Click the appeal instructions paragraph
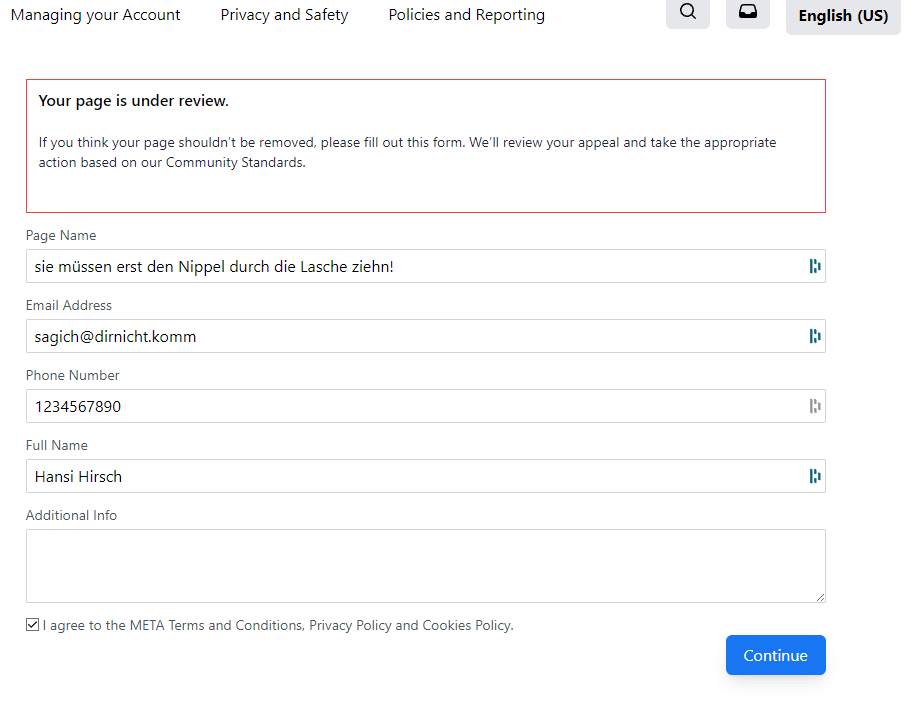The image size is (917, 716). [407, 152]
